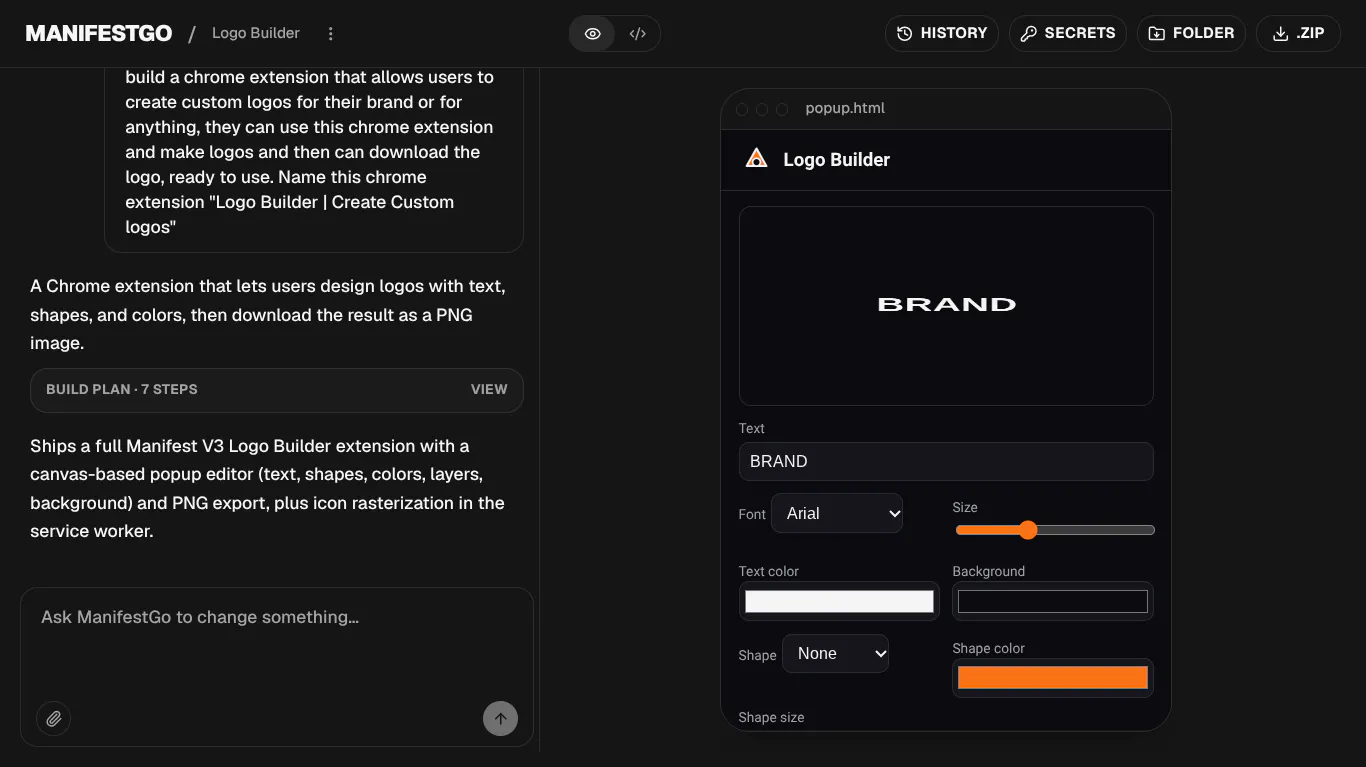Download the project as .ZIP
The image size is (1366, 767).
pos(1298,33)
